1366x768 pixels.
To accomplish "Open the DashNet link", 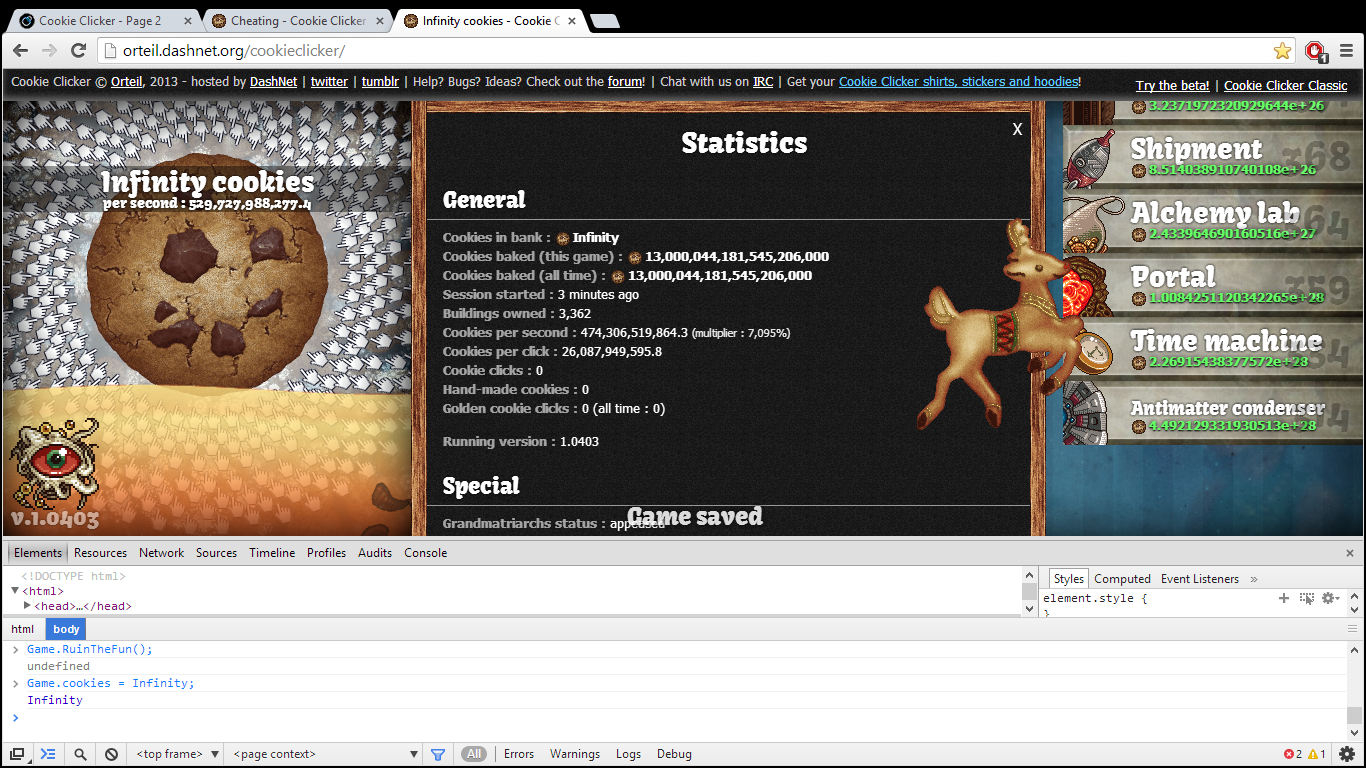I will point(273,82).
